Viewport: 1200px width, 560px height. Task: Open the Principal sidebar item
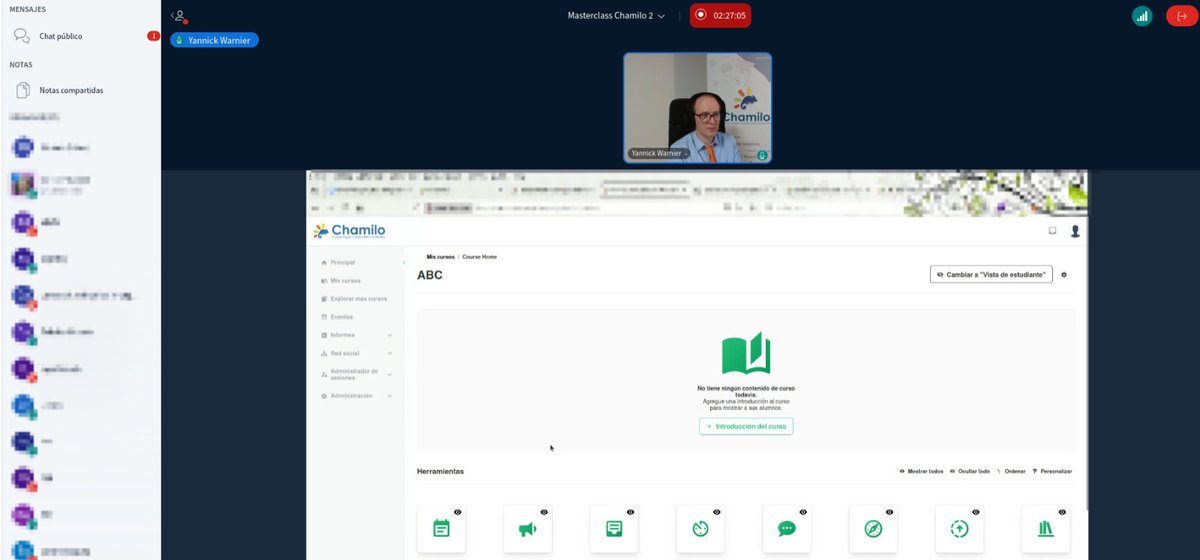tap(342, 262)
